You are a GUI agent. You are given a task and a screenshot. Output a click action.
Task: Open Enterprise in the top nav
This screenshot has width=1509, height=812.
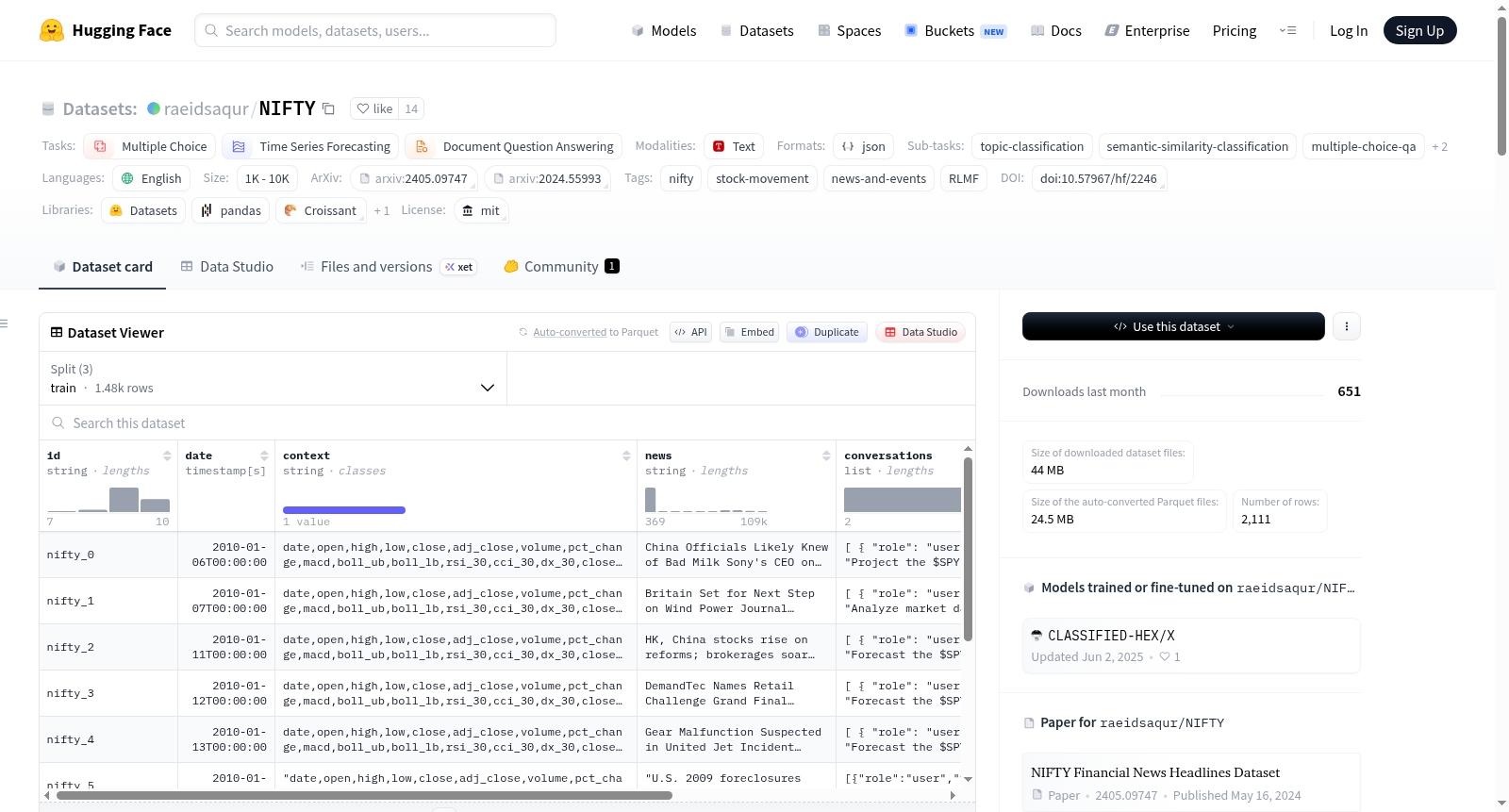[x=1147, y=30]
